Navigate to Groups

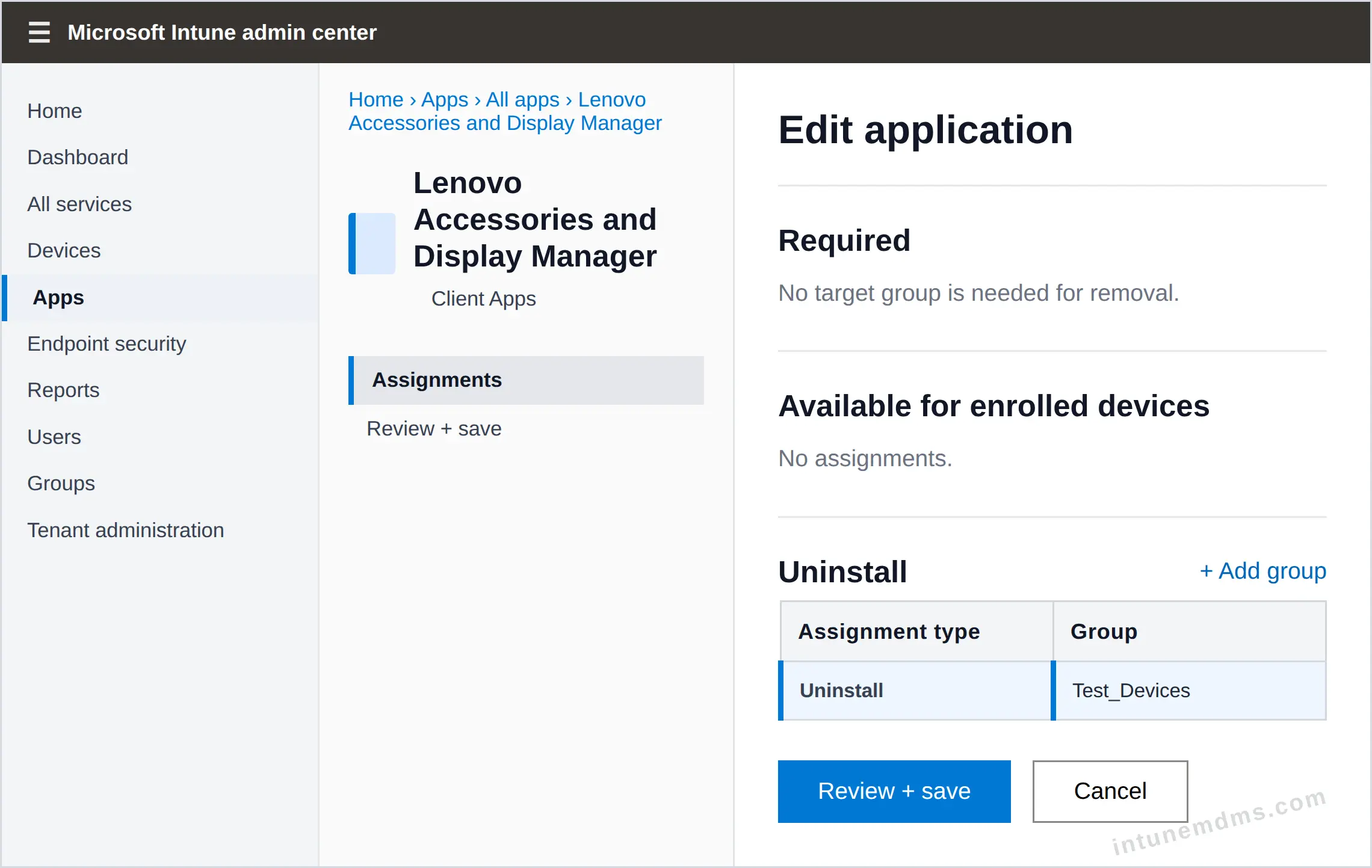(61, 483)
